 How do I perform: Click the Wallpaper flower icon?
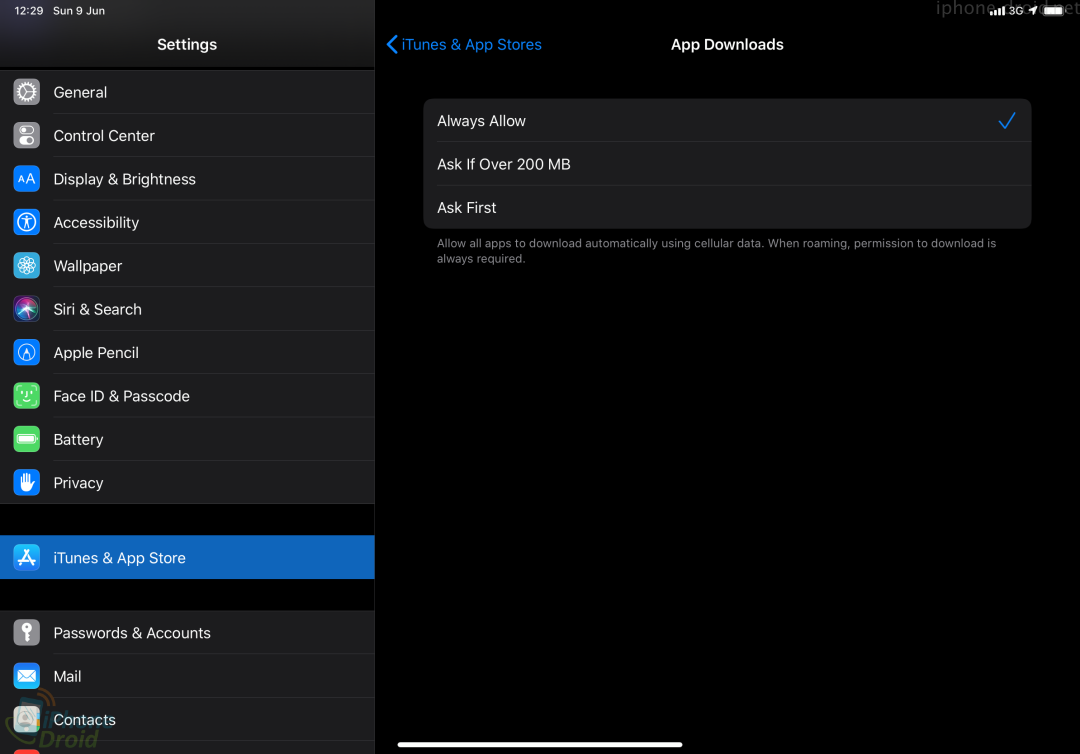point(26,266)
